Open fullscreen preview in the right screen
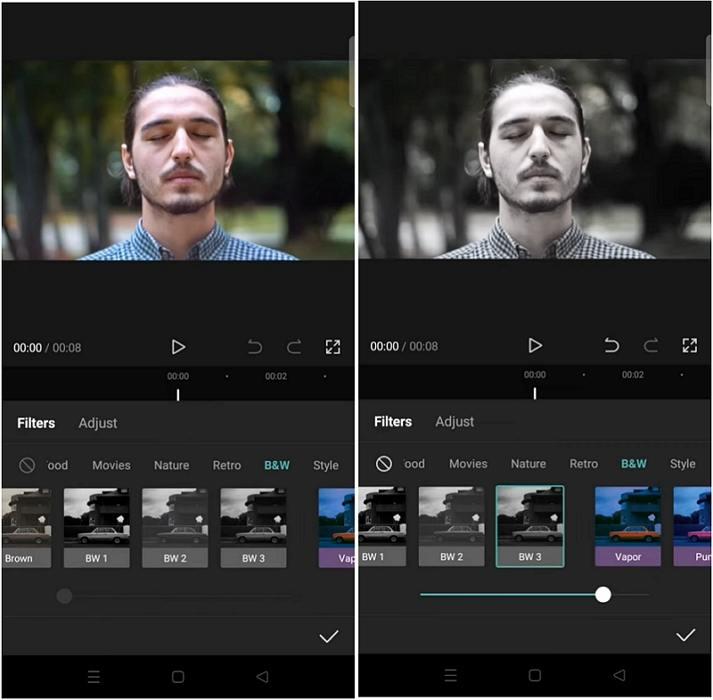Viewport: 713px width, 700px height. pyautogui.click(x=690, y=346)
